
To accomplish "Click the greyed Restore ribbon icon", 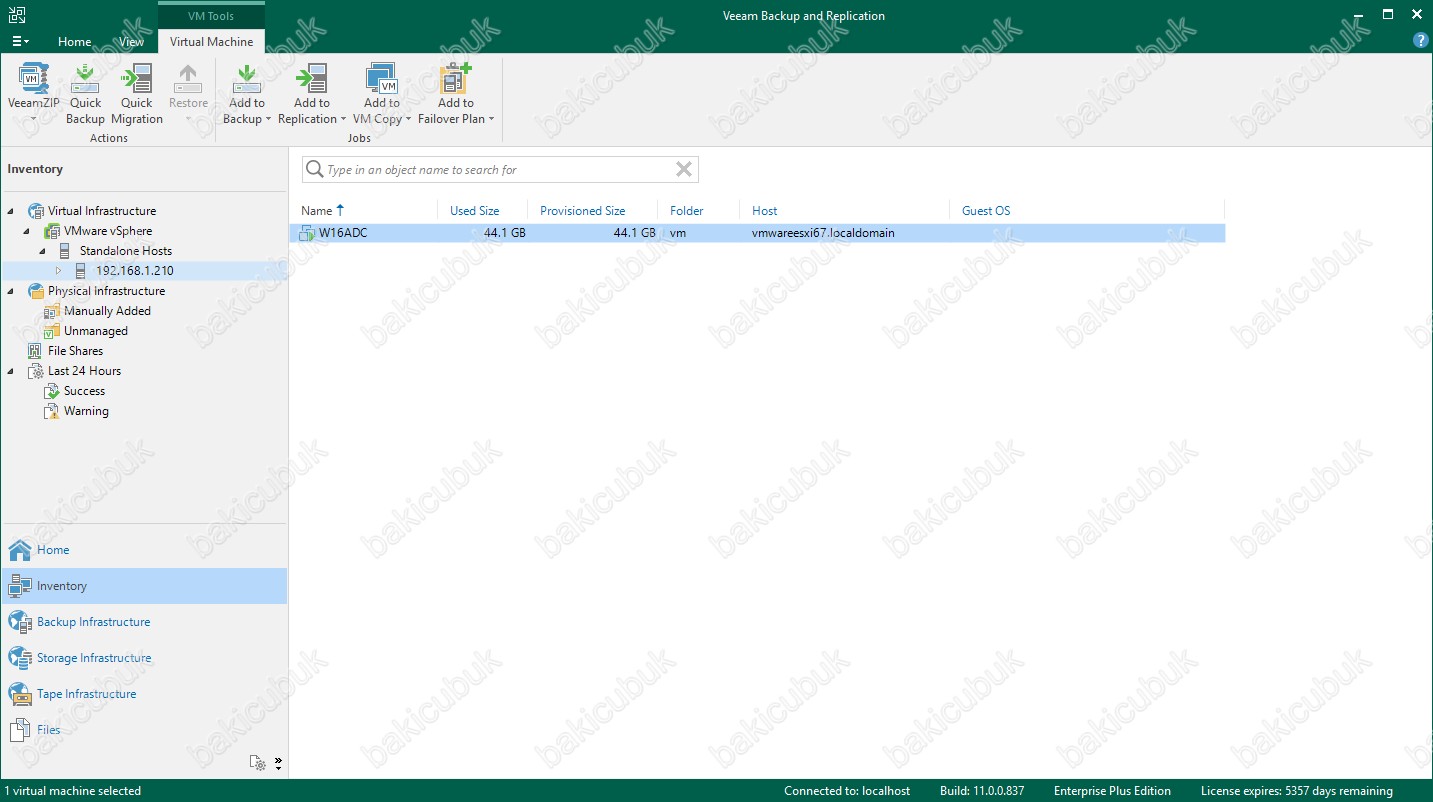I will pos(188,78).
